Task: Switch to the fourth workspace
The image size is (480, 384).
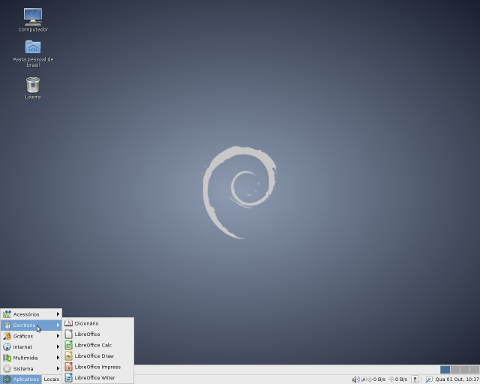Action: pyautogui.click(x=474, y=370)
